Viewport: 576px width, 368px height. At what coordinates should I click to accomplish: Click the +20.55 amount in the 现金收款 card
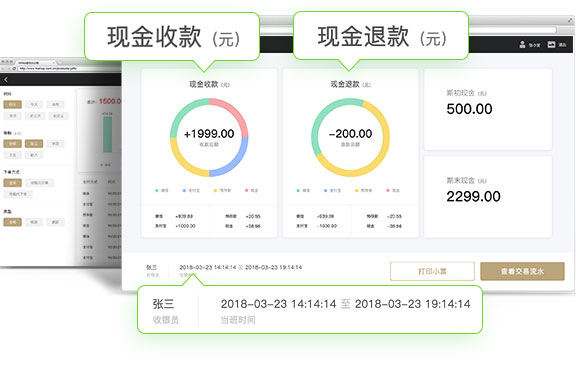[253, 216]
